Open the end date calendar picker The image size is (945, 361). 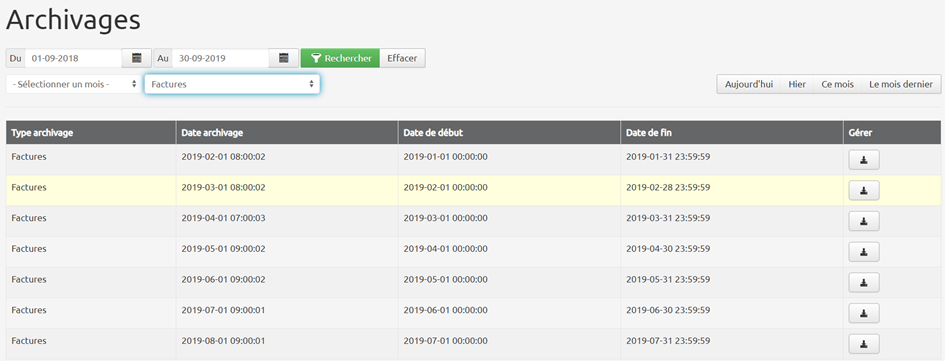(x=284, y=58)
